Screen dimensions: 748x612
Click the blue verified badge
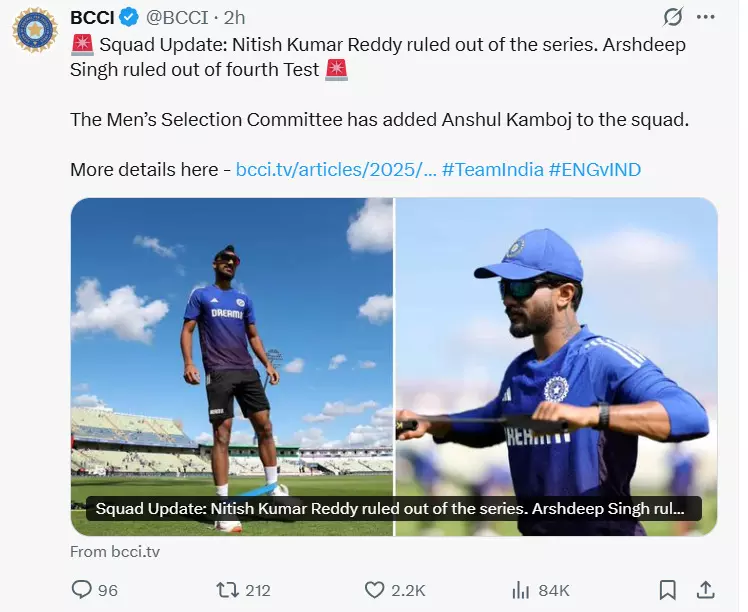[x=130, y=18]
